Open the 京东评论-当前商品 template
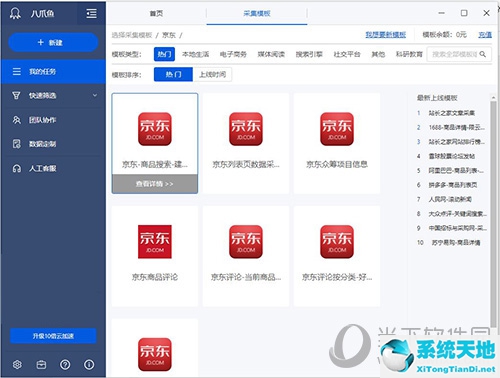 (246, 256)
